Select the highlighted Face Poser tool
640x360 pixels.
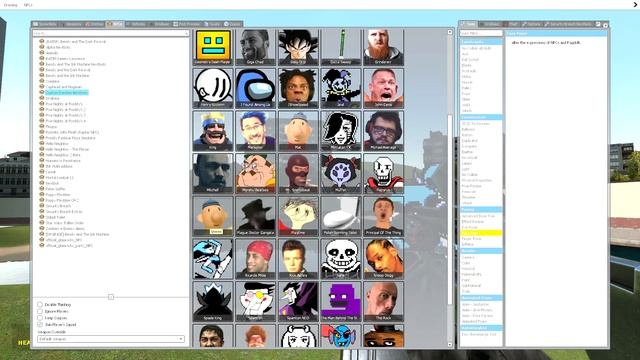[x=481, y=233]
